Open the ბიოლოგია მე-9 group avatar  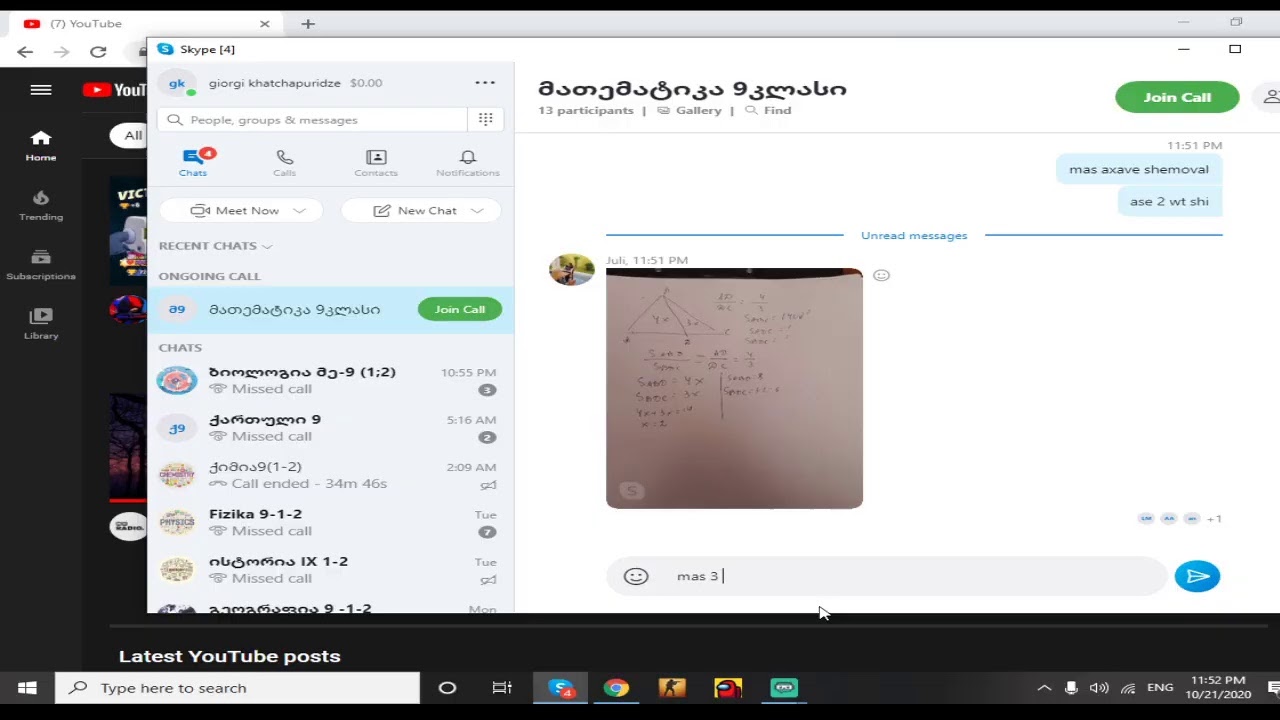(x=177, y=381)
